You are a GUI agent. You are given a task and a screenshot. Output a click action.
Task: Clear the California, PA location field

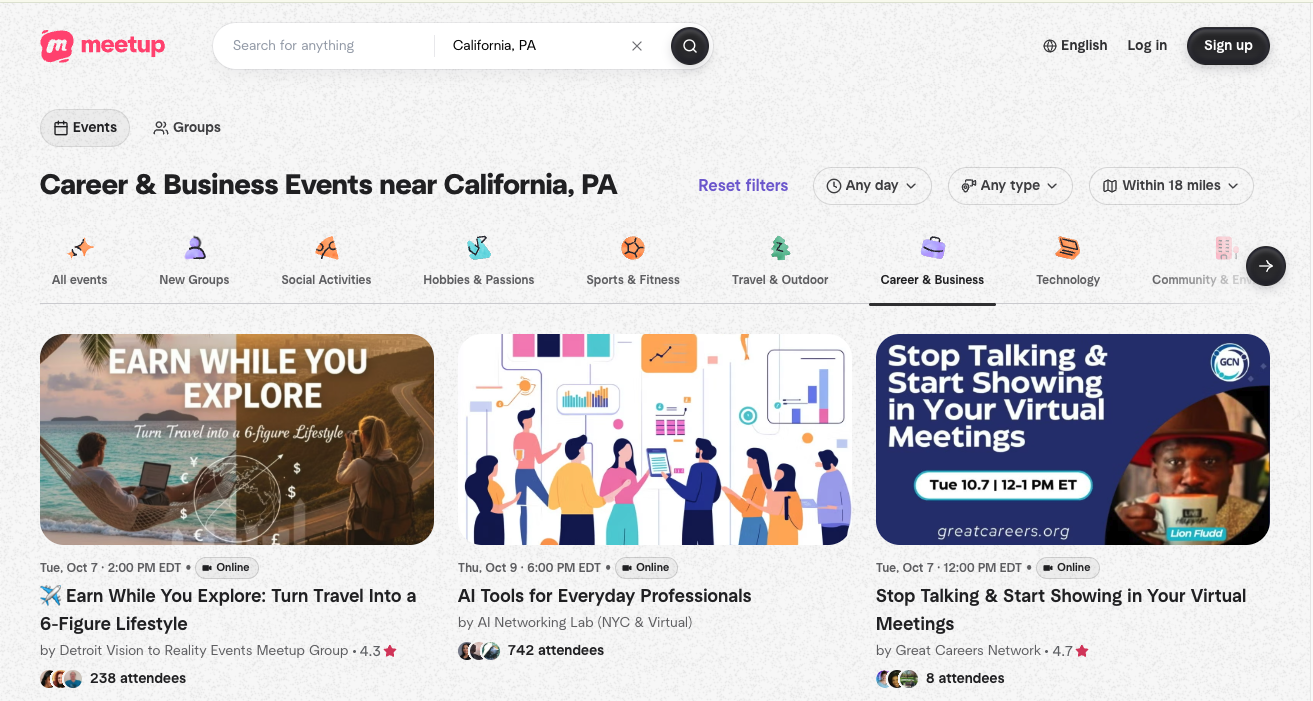coord(637,45)
